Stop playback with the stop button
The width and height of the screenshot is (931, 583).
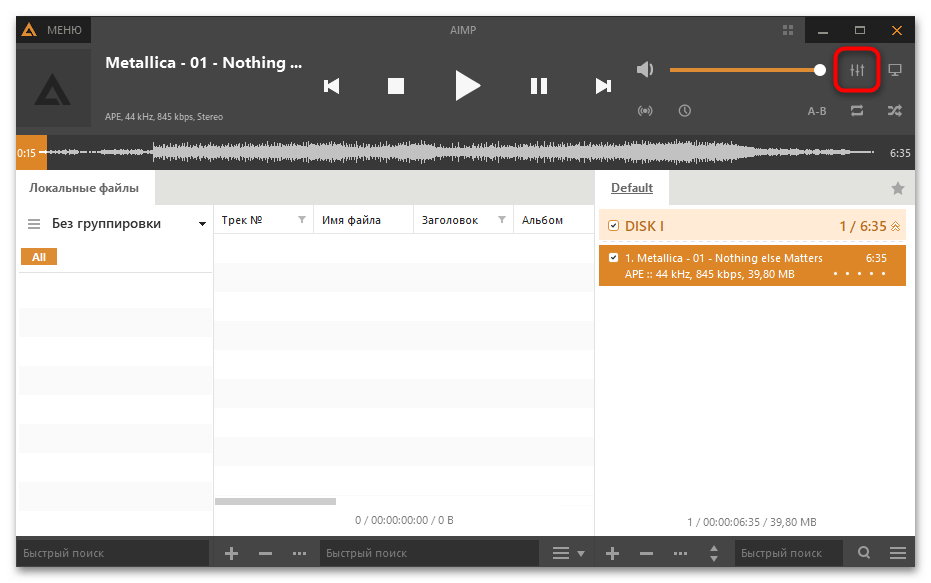coord(396,86)
